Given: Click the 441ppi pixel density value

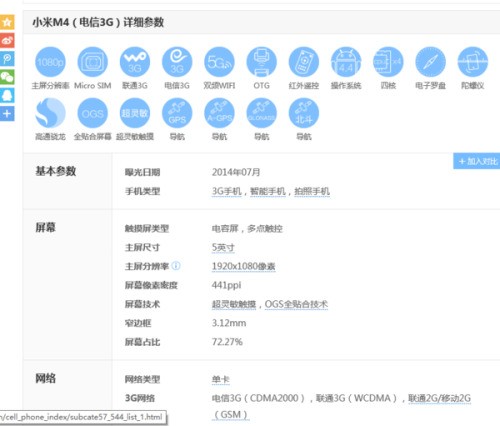Looking at the screenshot, I should (226, 285).
